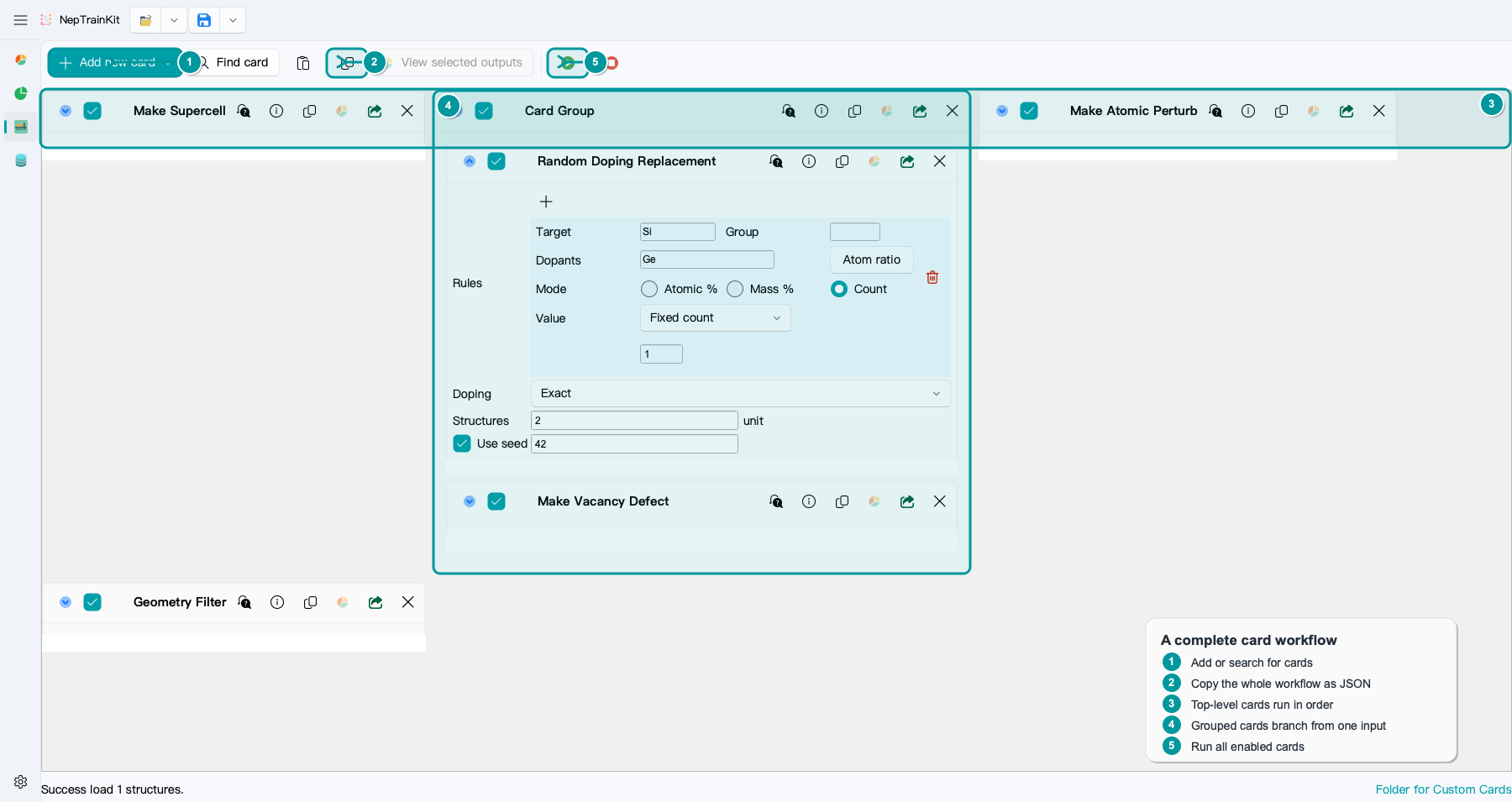The height and width of the screenshot is (802, 1512).
Task: Expand the open folder dropdown arrow
Action: tap(174, 20)
